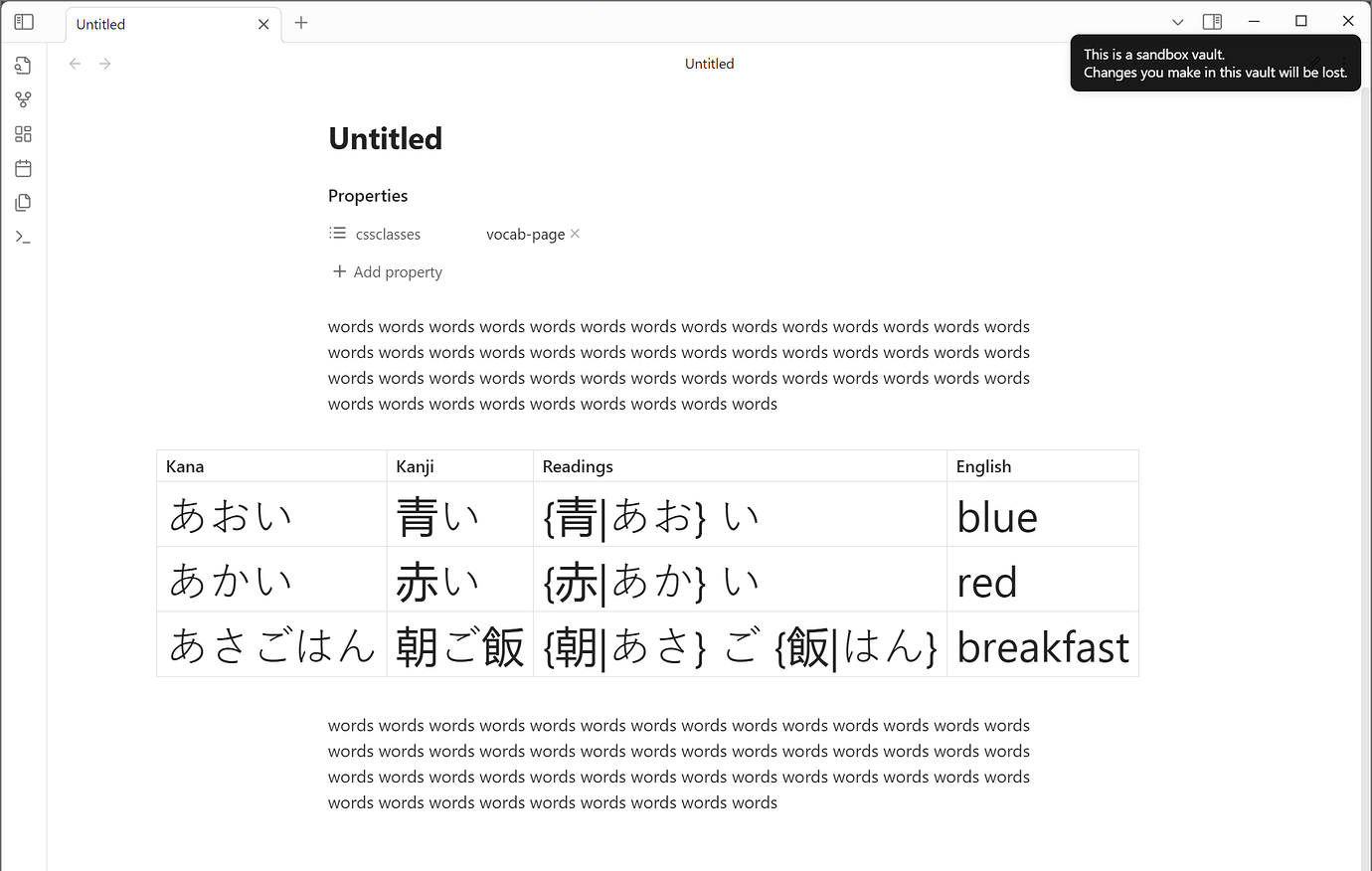Click the cssclasses property list icon
This screenshot has height=871, width=1372.
(338, 234)
